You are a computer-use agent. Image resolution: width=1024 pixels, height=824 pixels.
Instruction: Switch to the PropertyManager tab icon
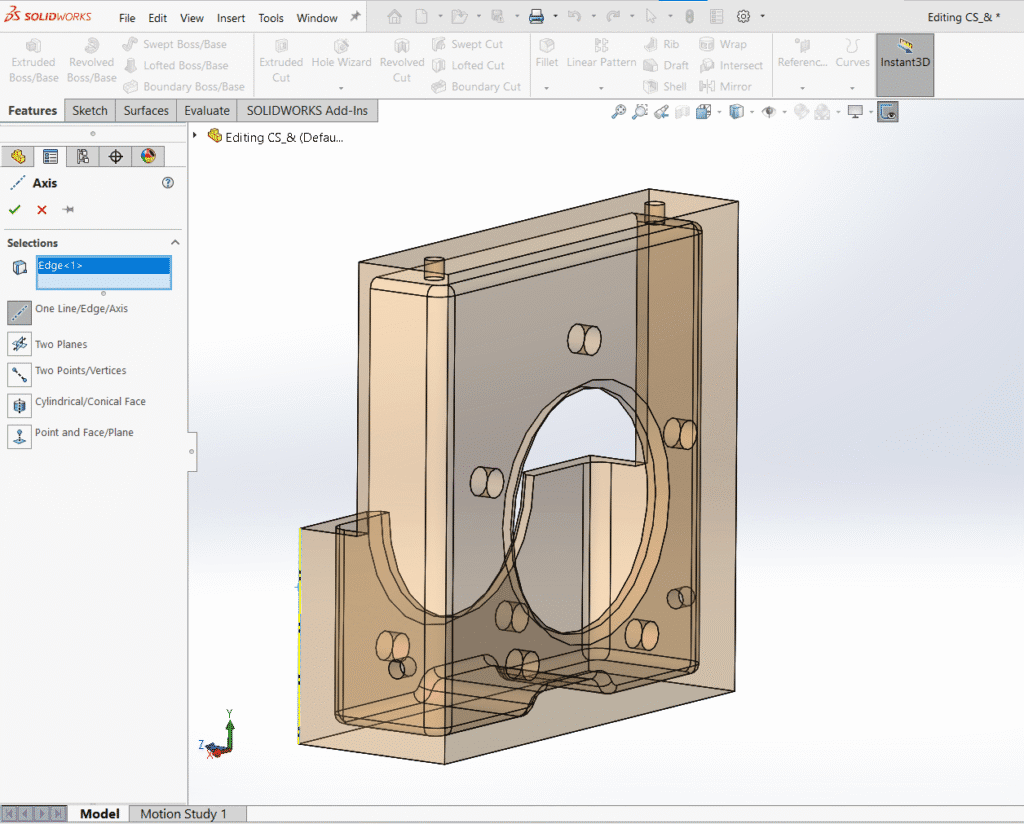click(50, 156)
